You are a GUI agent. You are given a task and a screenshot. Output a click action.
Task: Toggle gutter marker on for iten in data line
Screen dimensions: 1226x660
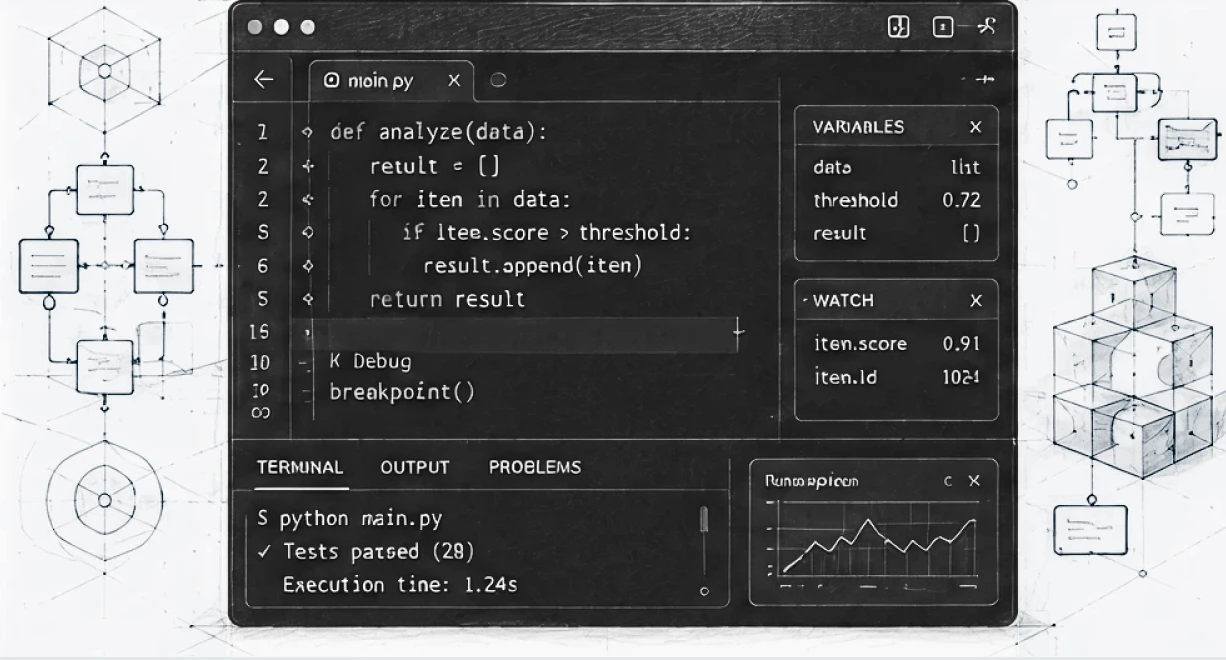point(308,199)
